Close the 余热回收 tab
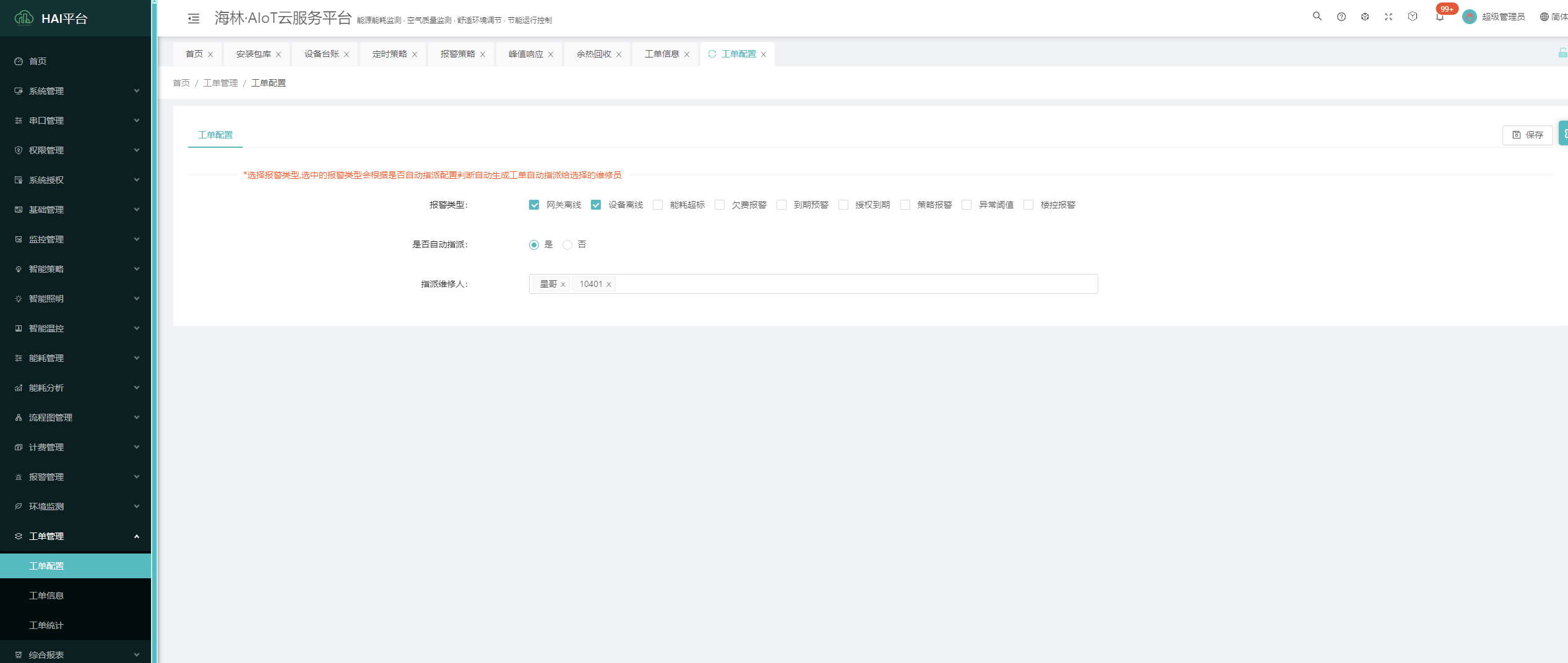This screenshot has height=663, width=1568. click(619, 54)
